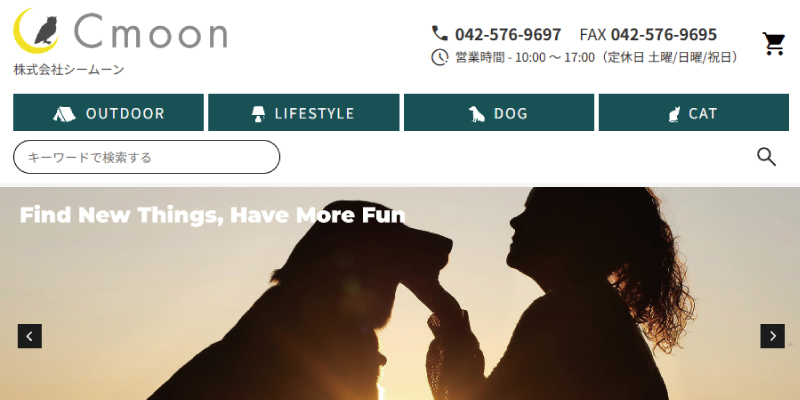Click the owl and moon logo

[x=36, y=31]
